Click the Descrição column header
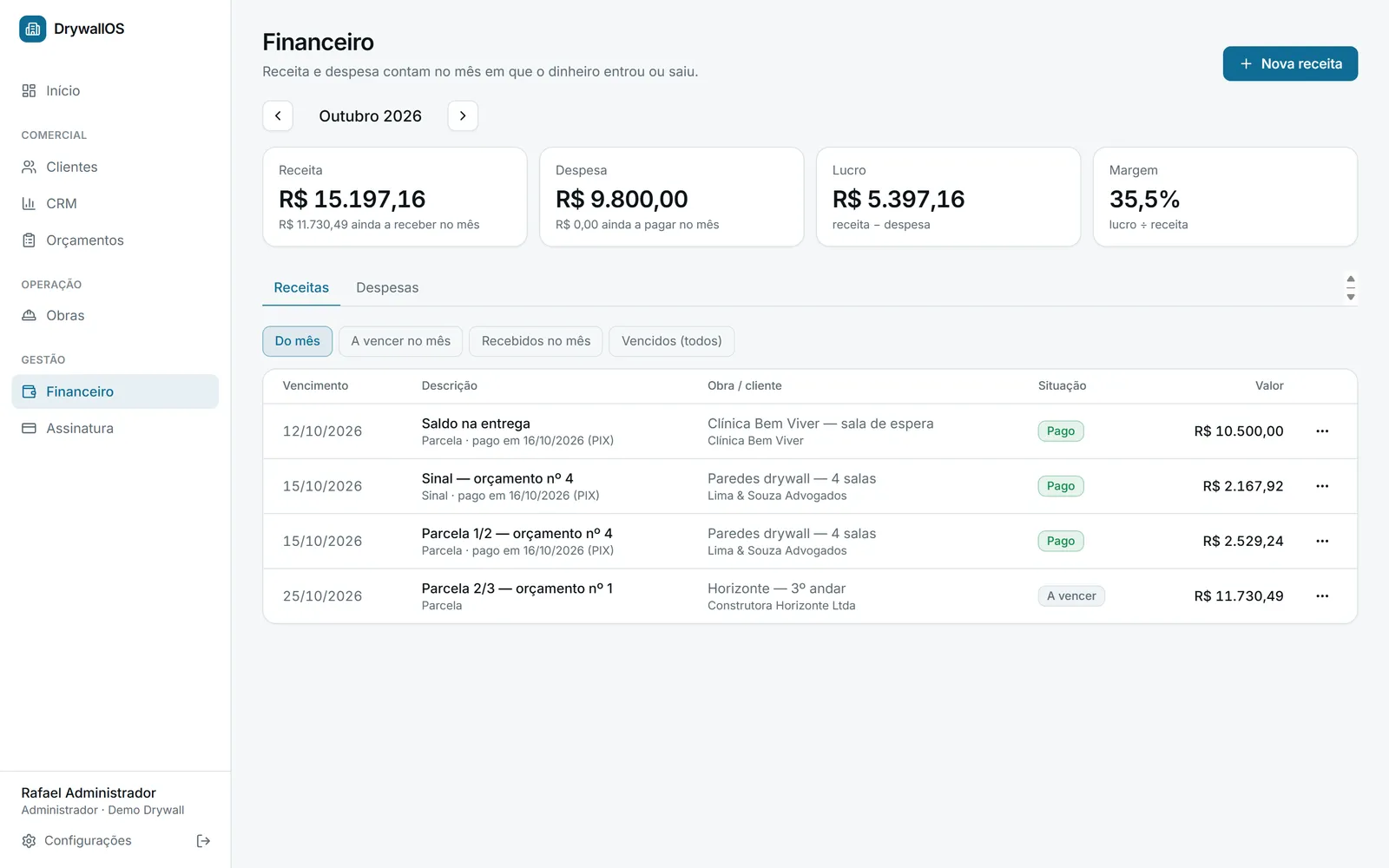Viewport: 1389px width, 868px height. [x=450, y=386]
